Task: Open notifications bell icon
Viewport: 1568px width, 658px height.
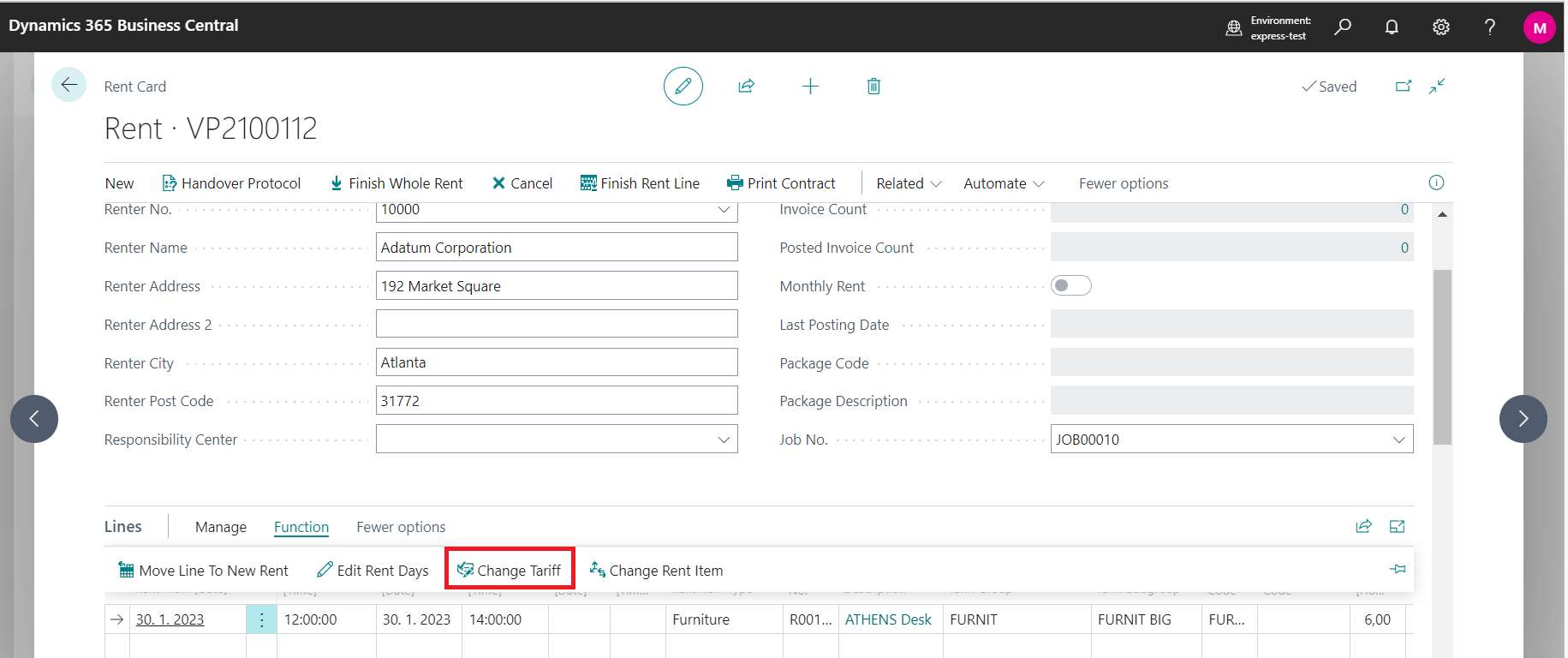Action: click(1392, 27)
